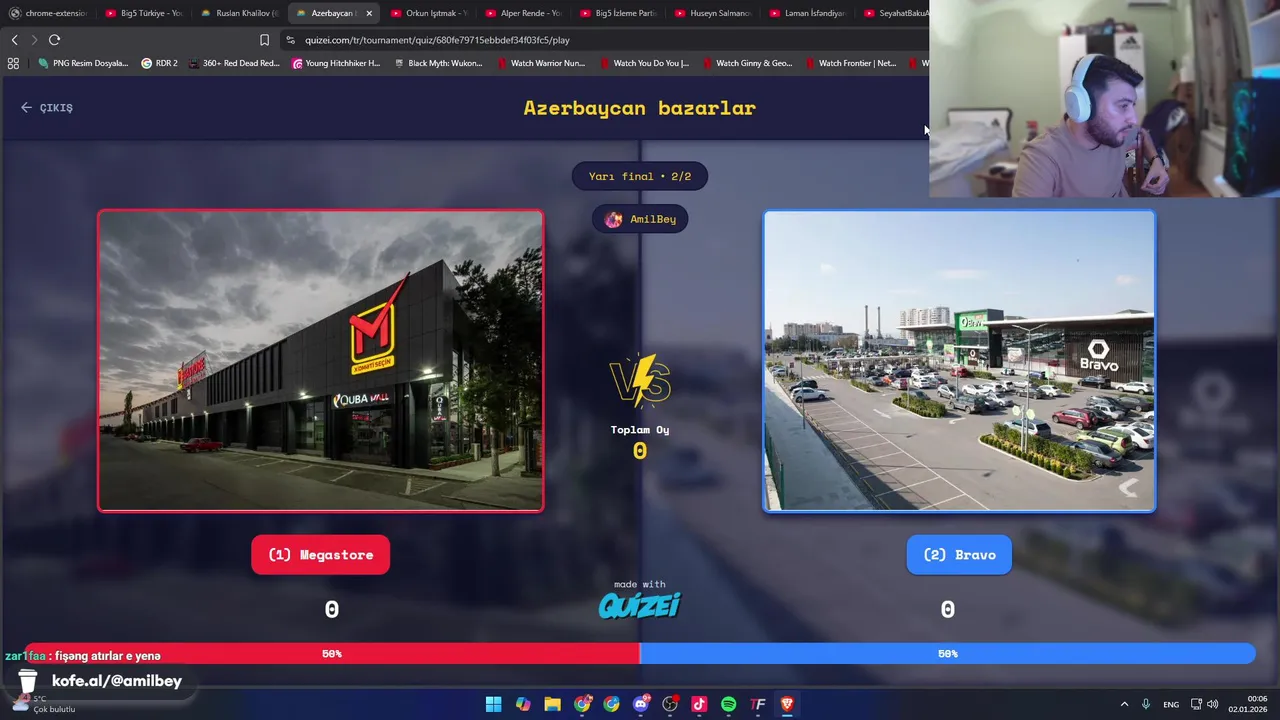Open the Watch Warrior Nun bookmark

[541, 63]
